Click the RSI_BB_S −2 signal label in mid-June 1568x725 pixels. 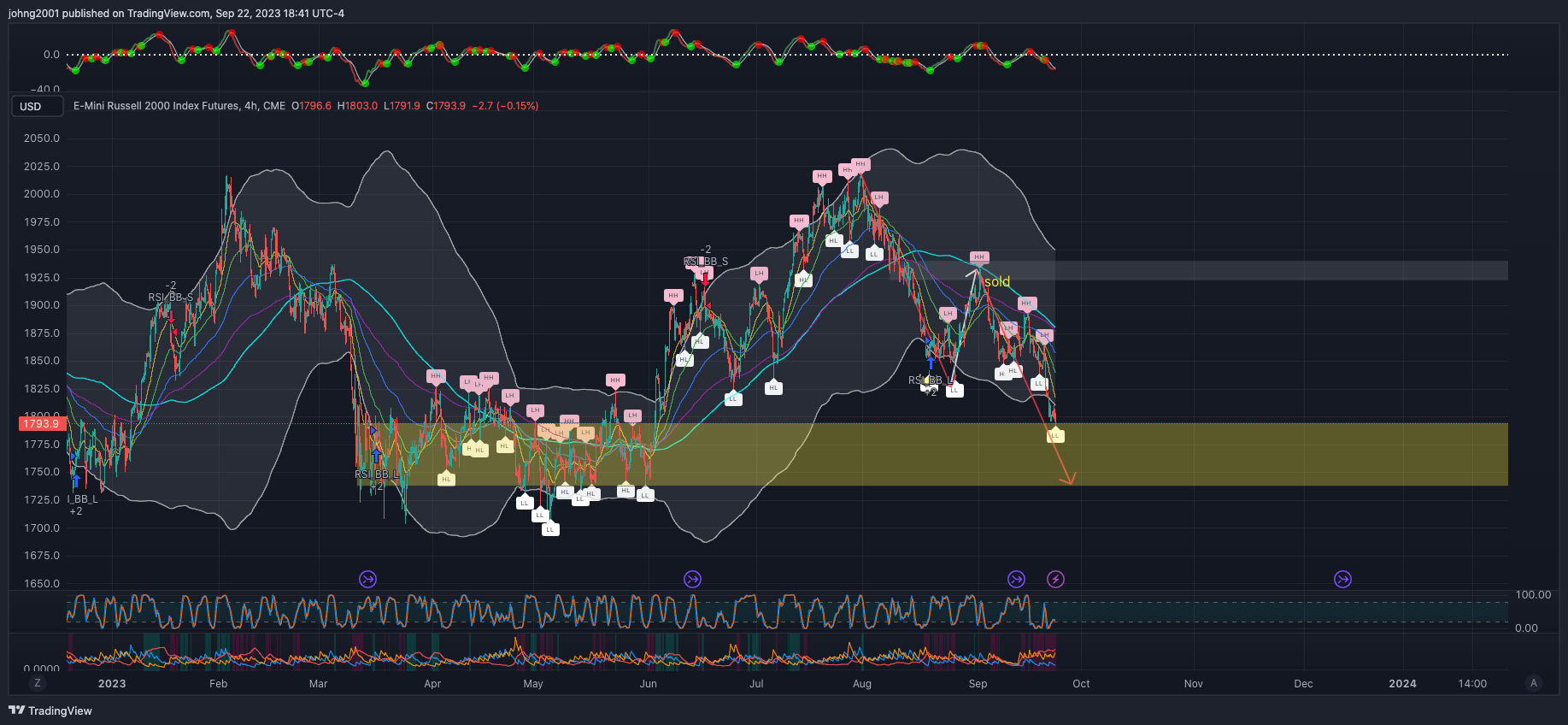pyautogui.click(x=706, y=256)
